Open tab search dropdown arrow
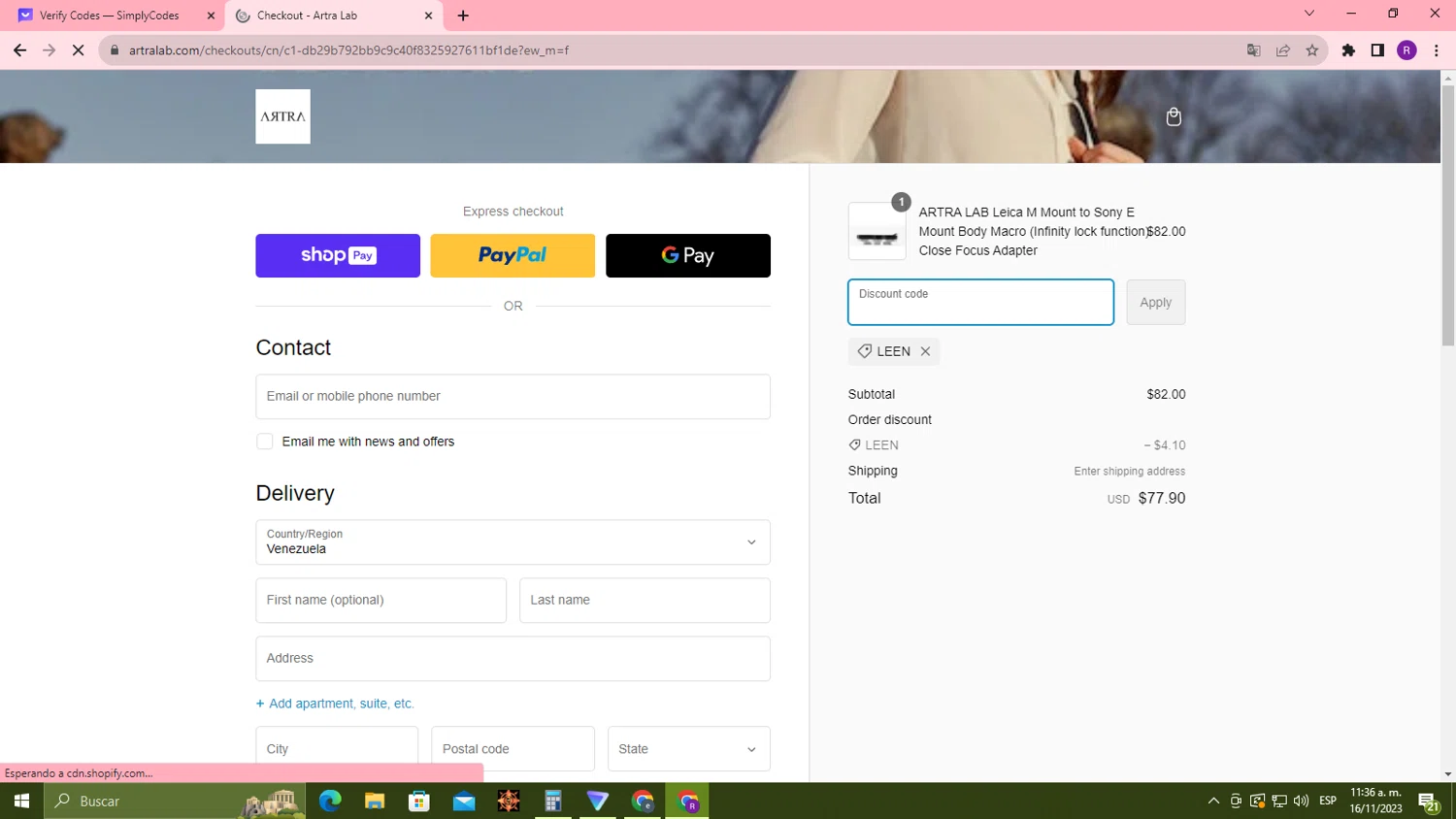 point(1308,14)
